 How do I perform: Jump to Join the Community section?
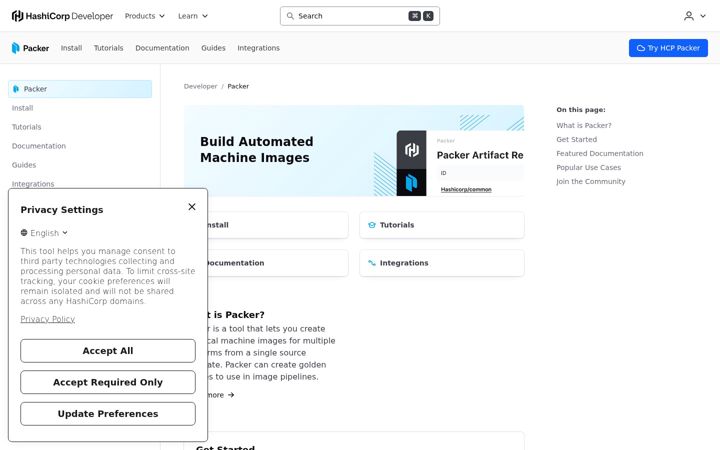point(591,181)
